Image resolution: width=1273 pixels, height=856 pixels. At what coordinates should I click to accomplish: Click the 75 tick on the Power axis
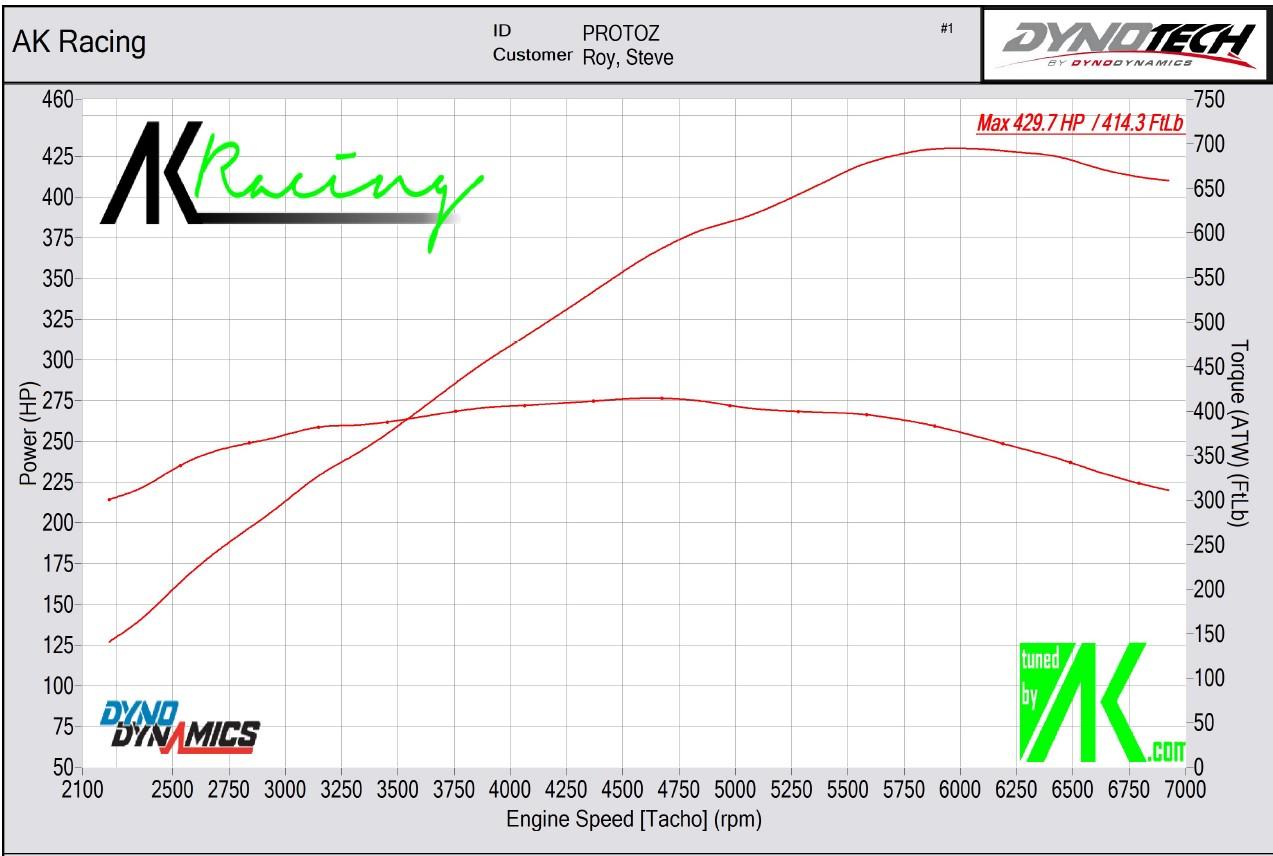coord(63,727)
